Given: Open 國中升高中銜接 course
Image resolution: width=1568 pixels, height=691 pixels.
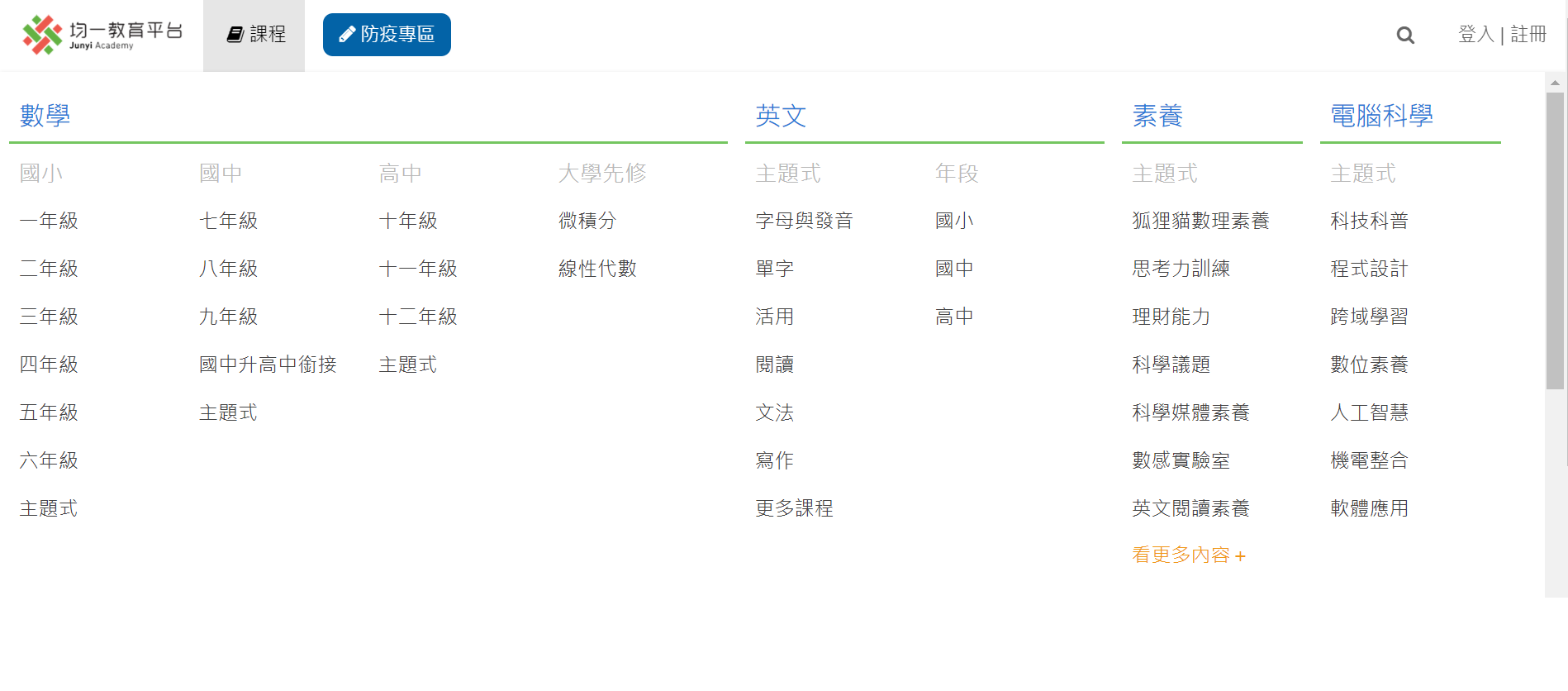Looking at the screenshot, I should click(268, 365).
